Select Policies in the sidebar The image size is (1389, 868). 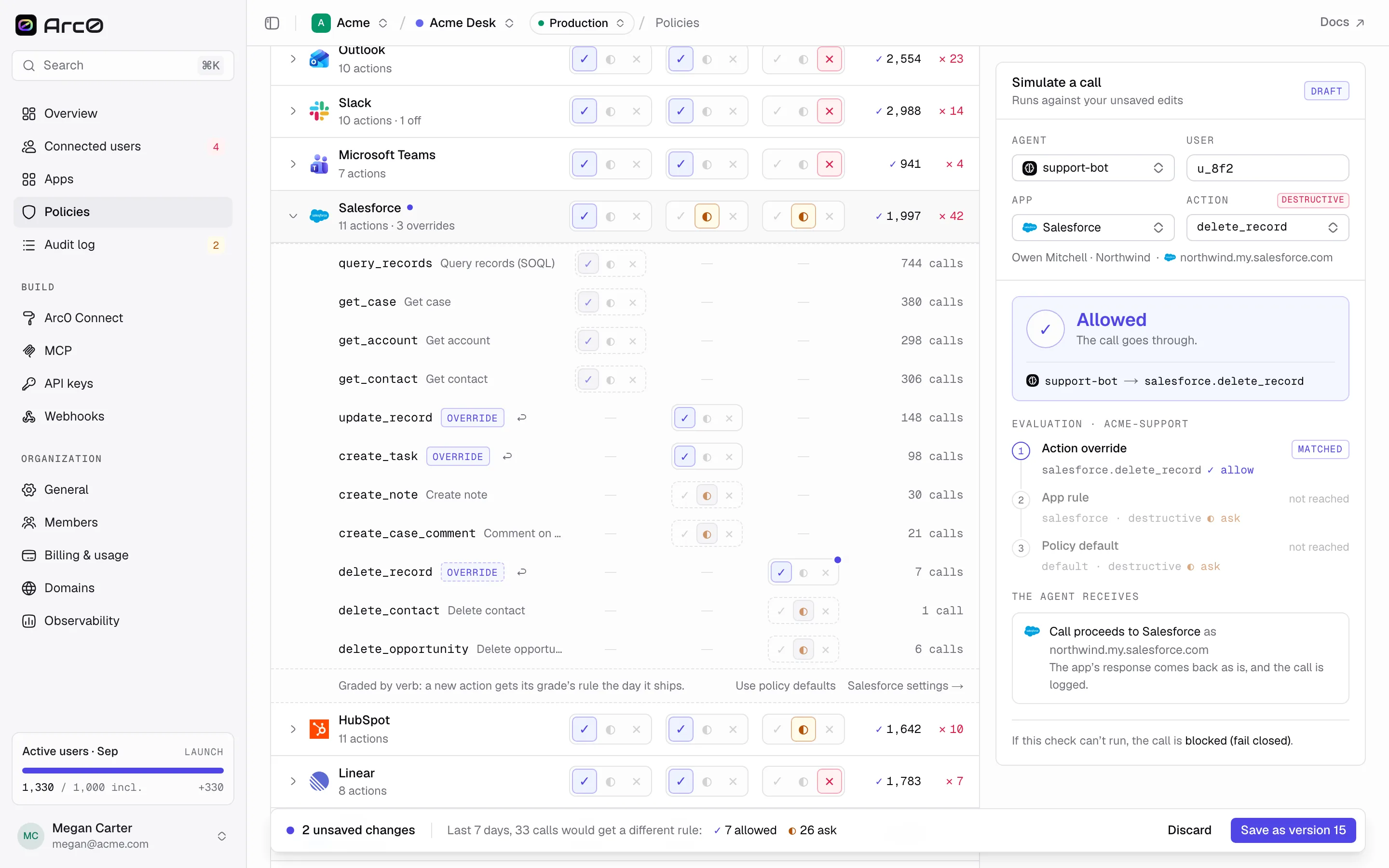[123, 212]
